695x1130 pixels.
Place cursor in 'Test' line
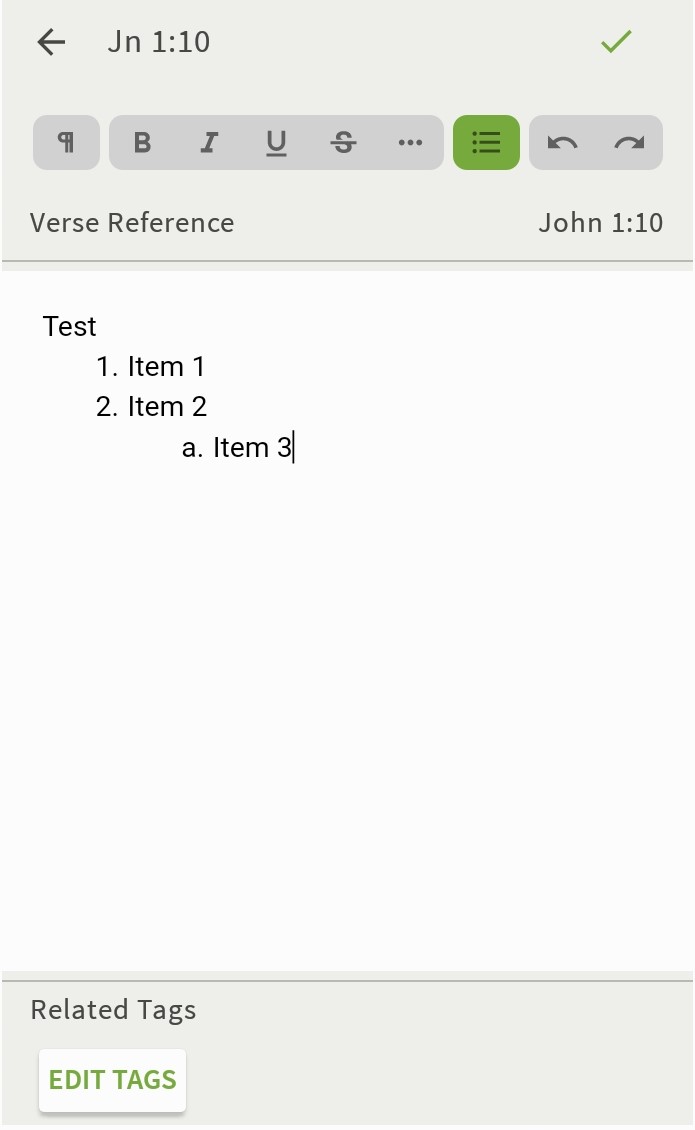point(70,327)
